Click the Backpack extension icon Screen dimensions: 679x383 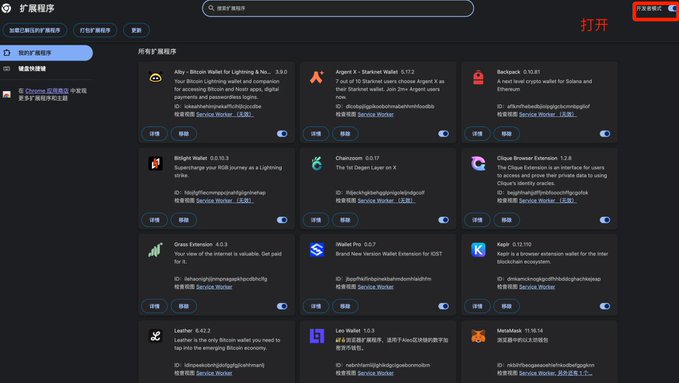478,77
